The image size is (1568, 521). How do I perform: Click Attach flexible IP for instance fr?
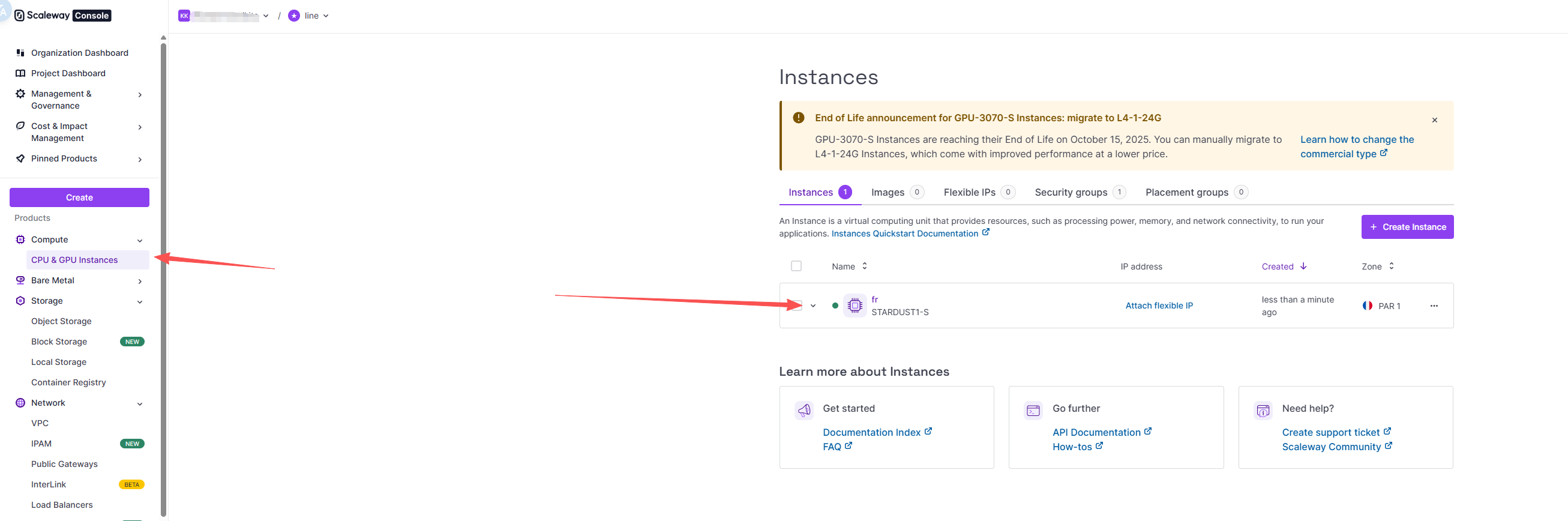point(1159,306)
